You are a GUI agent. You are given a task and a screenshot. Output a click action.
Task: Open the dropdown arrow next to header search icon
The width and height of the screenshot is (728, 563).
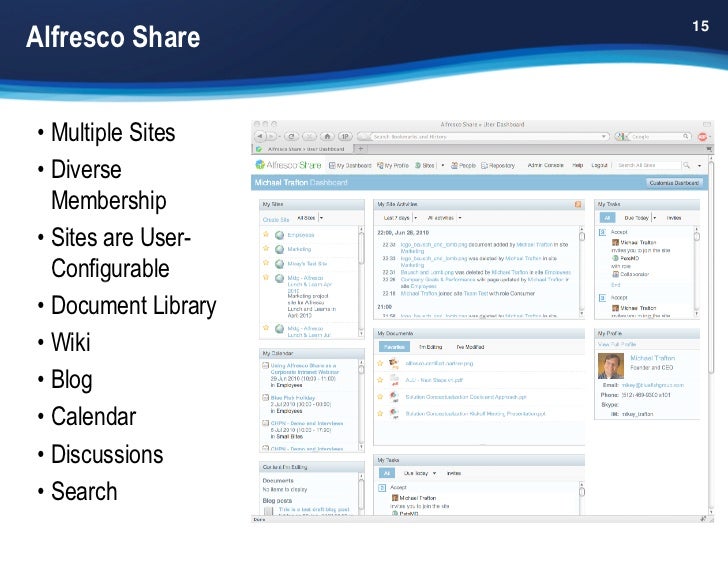pos(699,165)
